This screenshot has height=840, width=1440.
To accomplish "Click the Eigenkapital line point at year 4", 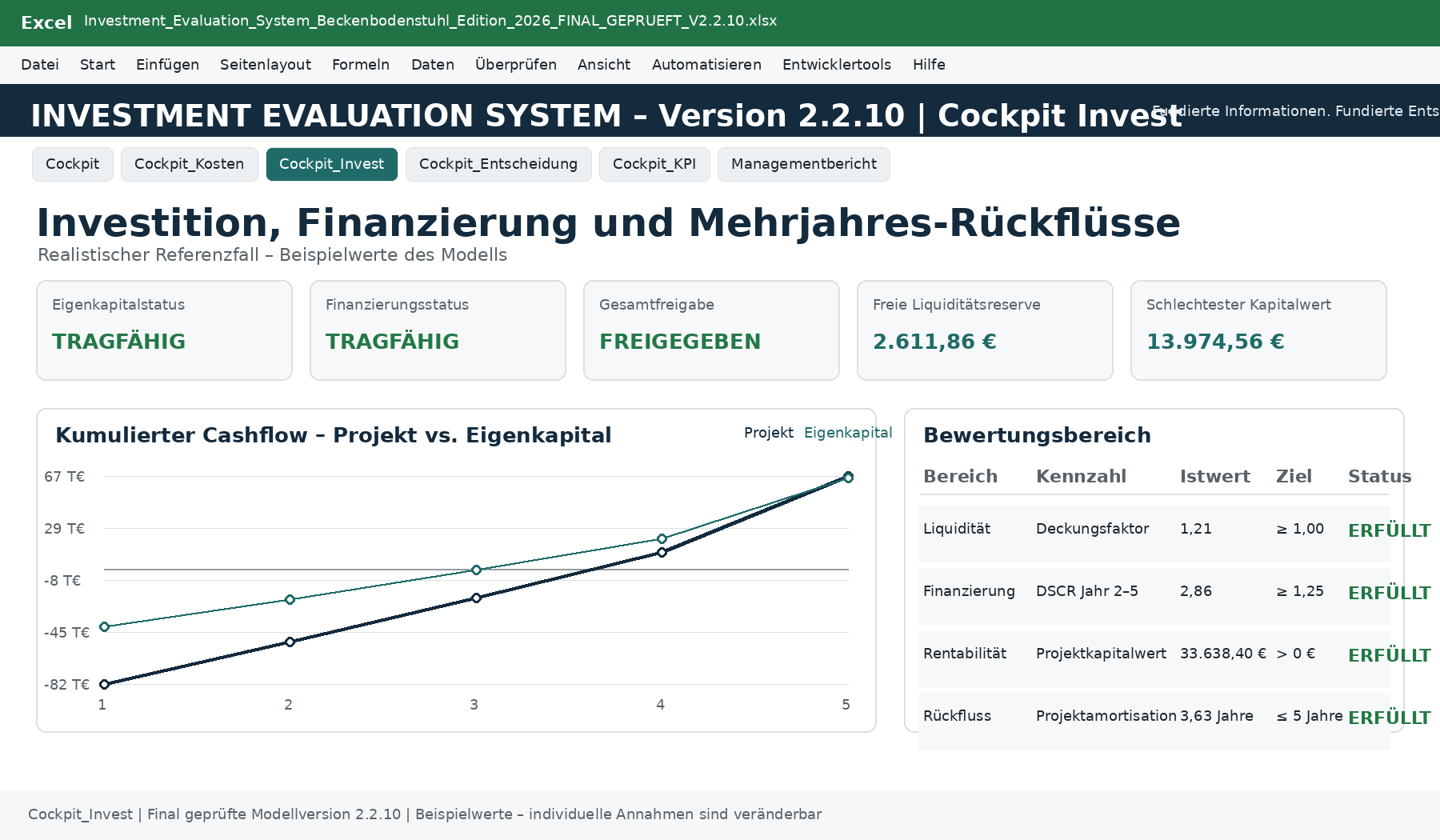I will [662, 538].
